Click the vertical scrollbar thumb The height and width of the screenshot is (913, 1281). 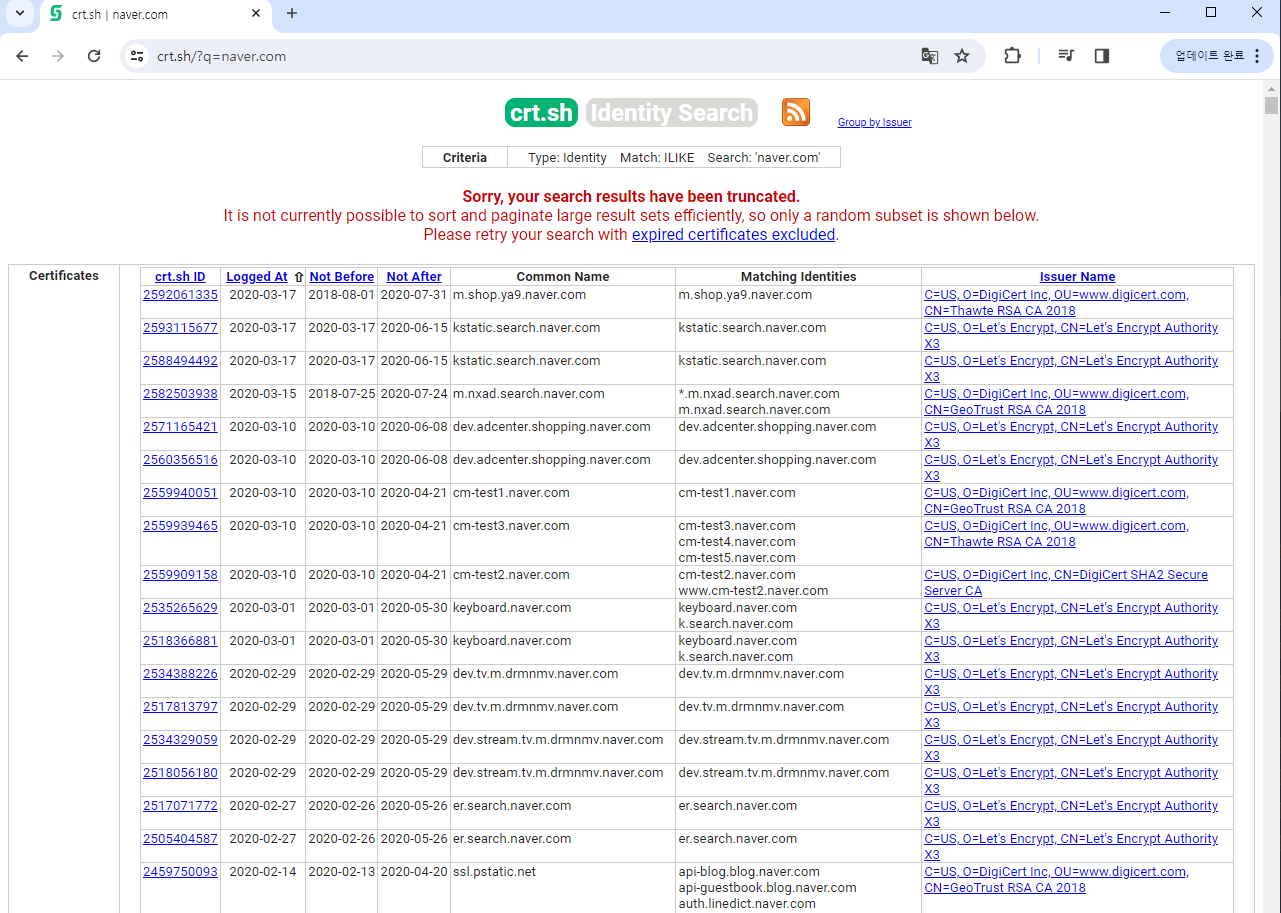click(x=1272, y=106)
